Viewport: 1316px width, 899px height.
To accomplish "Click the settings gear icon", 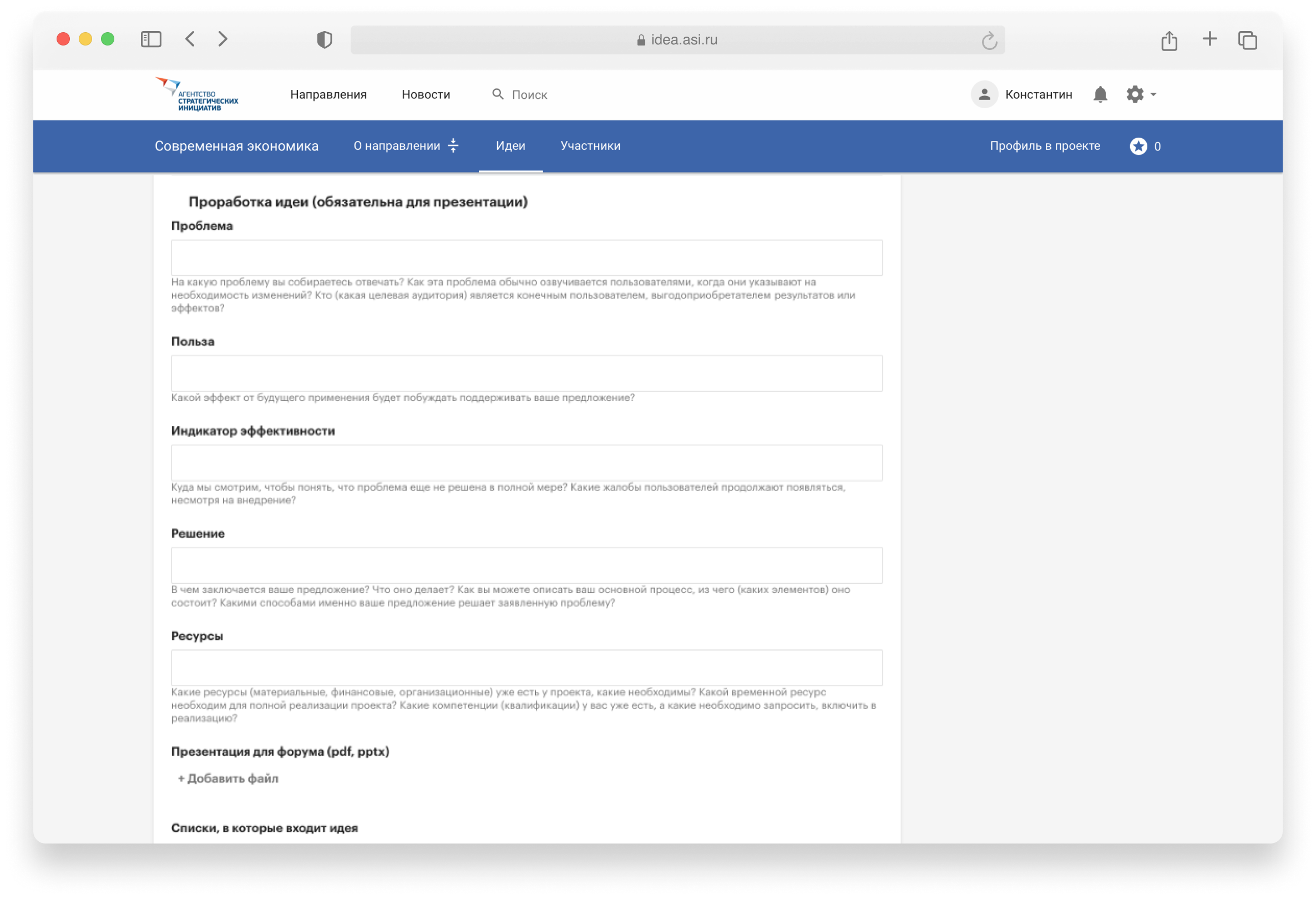I will (1134, 94).
